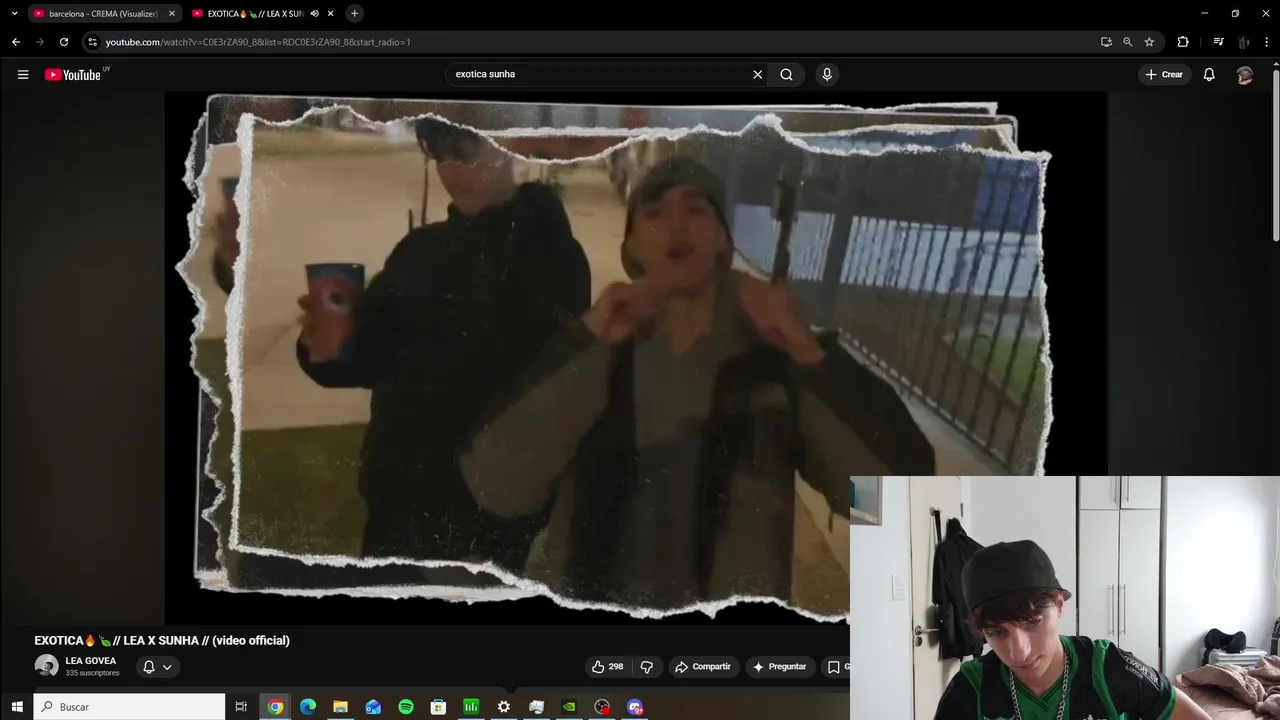Image resolution: width=1280 pixels, height=720 pixels.
Task: Select the EXOTICA // LEA X SUNHA tab
Action: (x=255, y=14)
